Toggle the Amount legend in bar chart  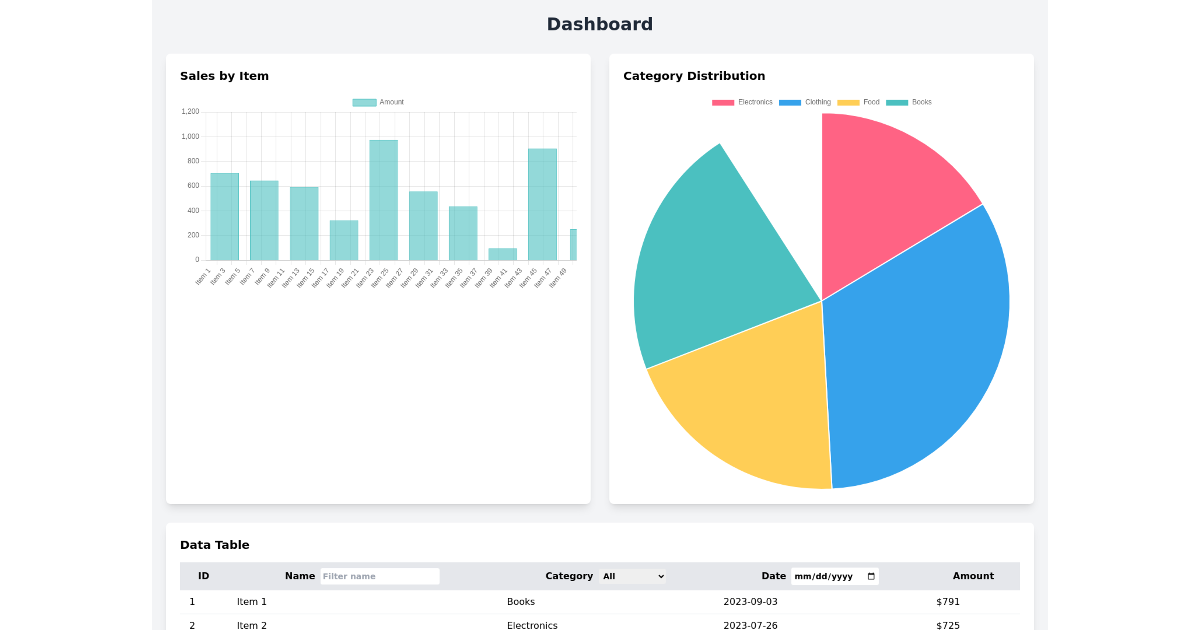pos(378,102)
